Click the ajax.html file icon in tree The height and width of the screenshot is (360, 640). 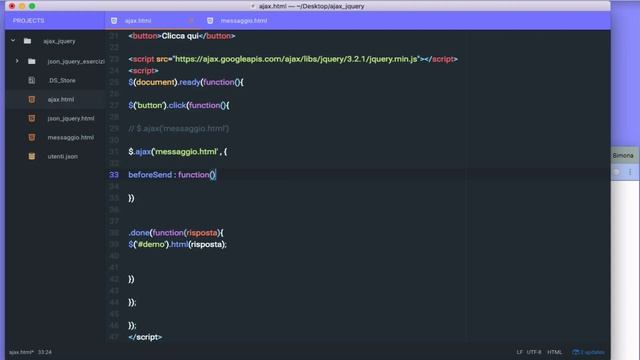click(x=31, y=99)
